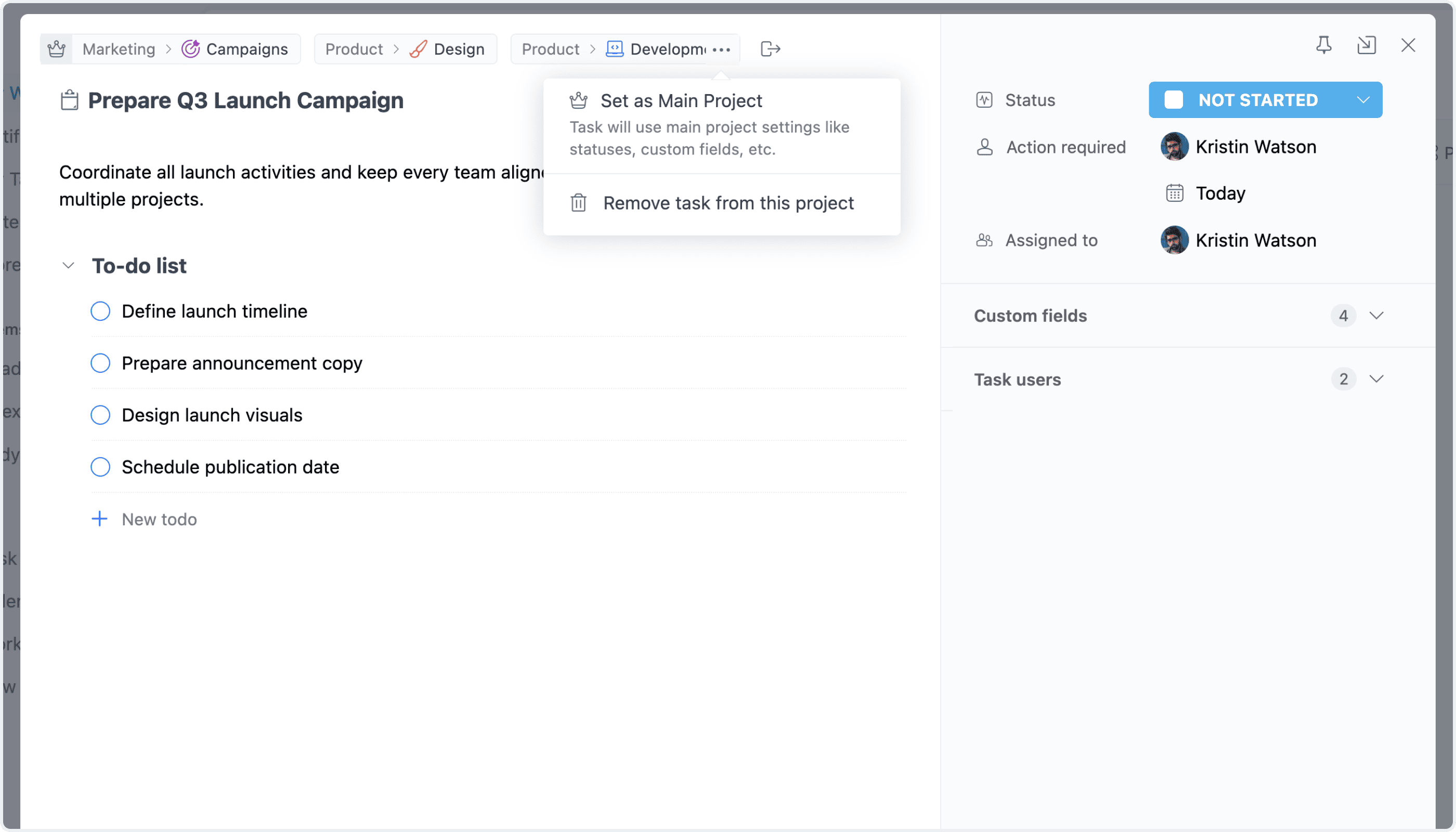Click the trash icon in the menu
This screenshot has width=1456, height=832.
(x=578, y=203)
